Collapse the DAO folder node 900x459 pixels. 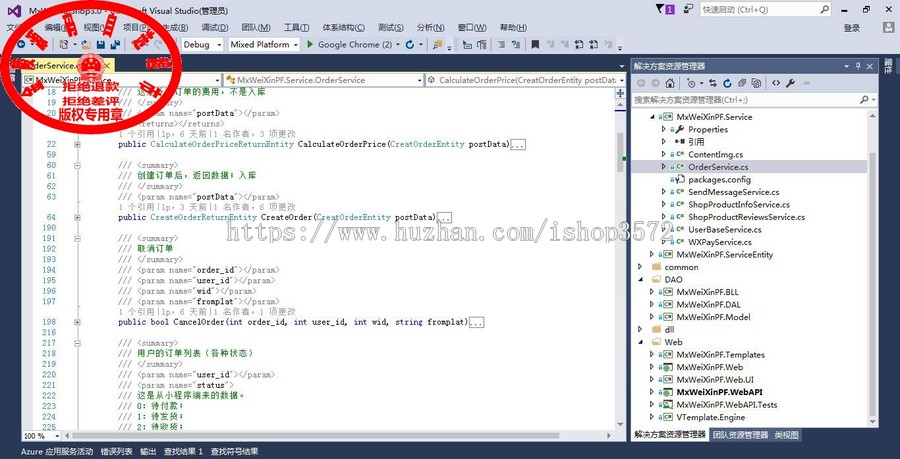[640, 279]
